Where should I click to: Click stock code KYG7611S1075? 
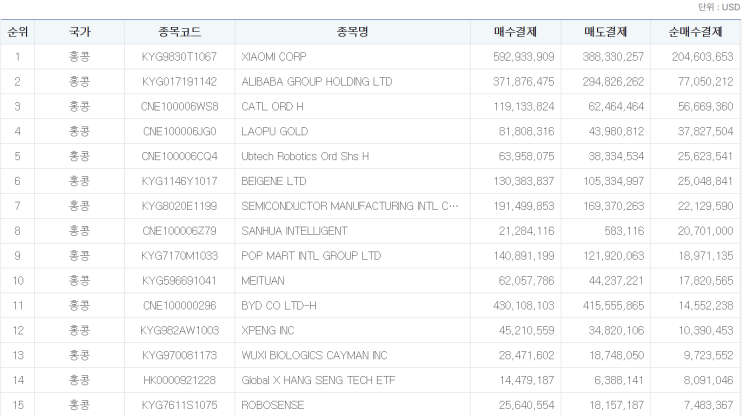[179, 405]
